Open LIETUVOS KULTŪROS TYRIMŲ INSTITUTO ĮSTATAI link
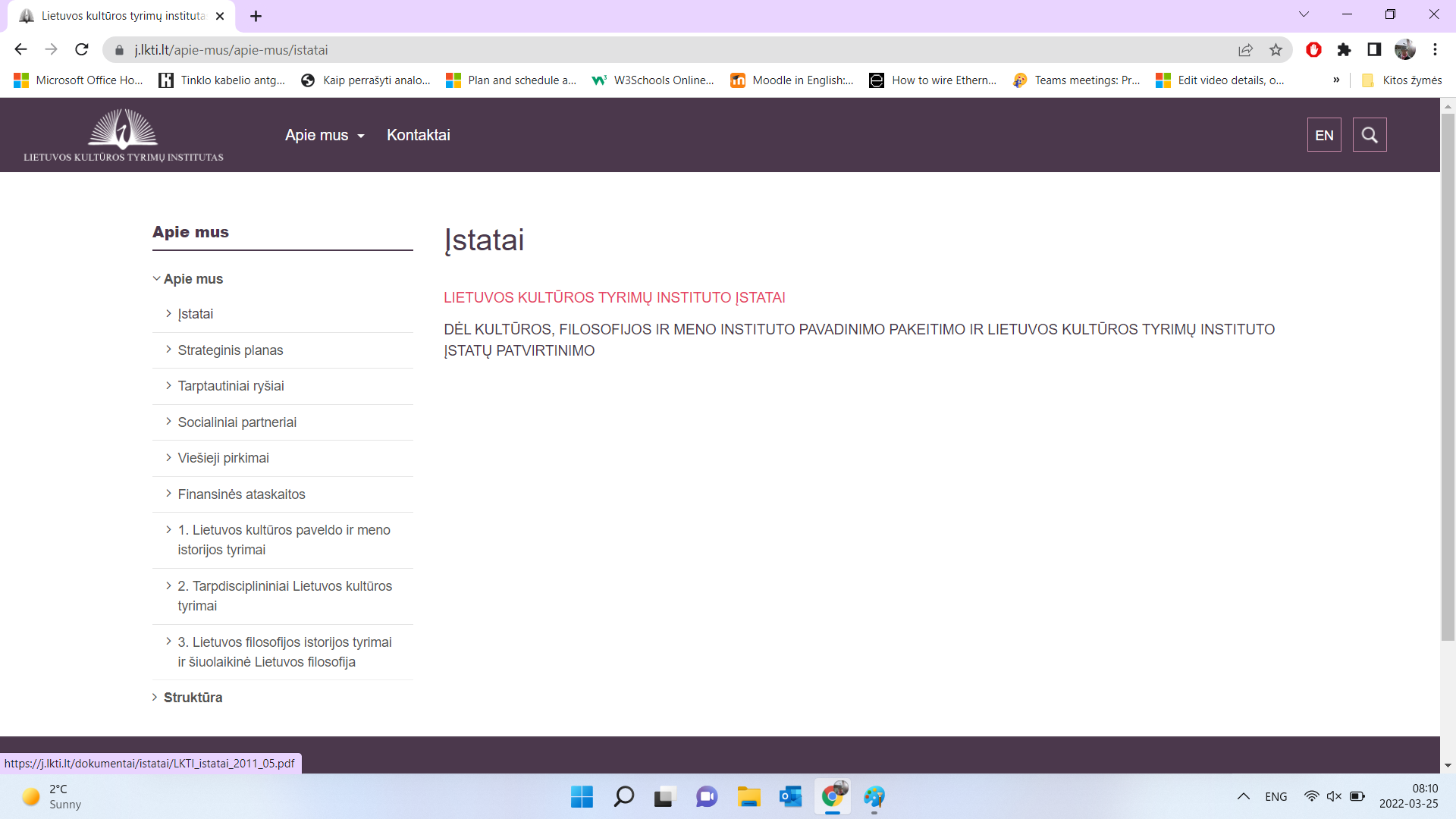The width and height of the screenshot is (1456, 819). pyautogui.click(x=614, y=297)
